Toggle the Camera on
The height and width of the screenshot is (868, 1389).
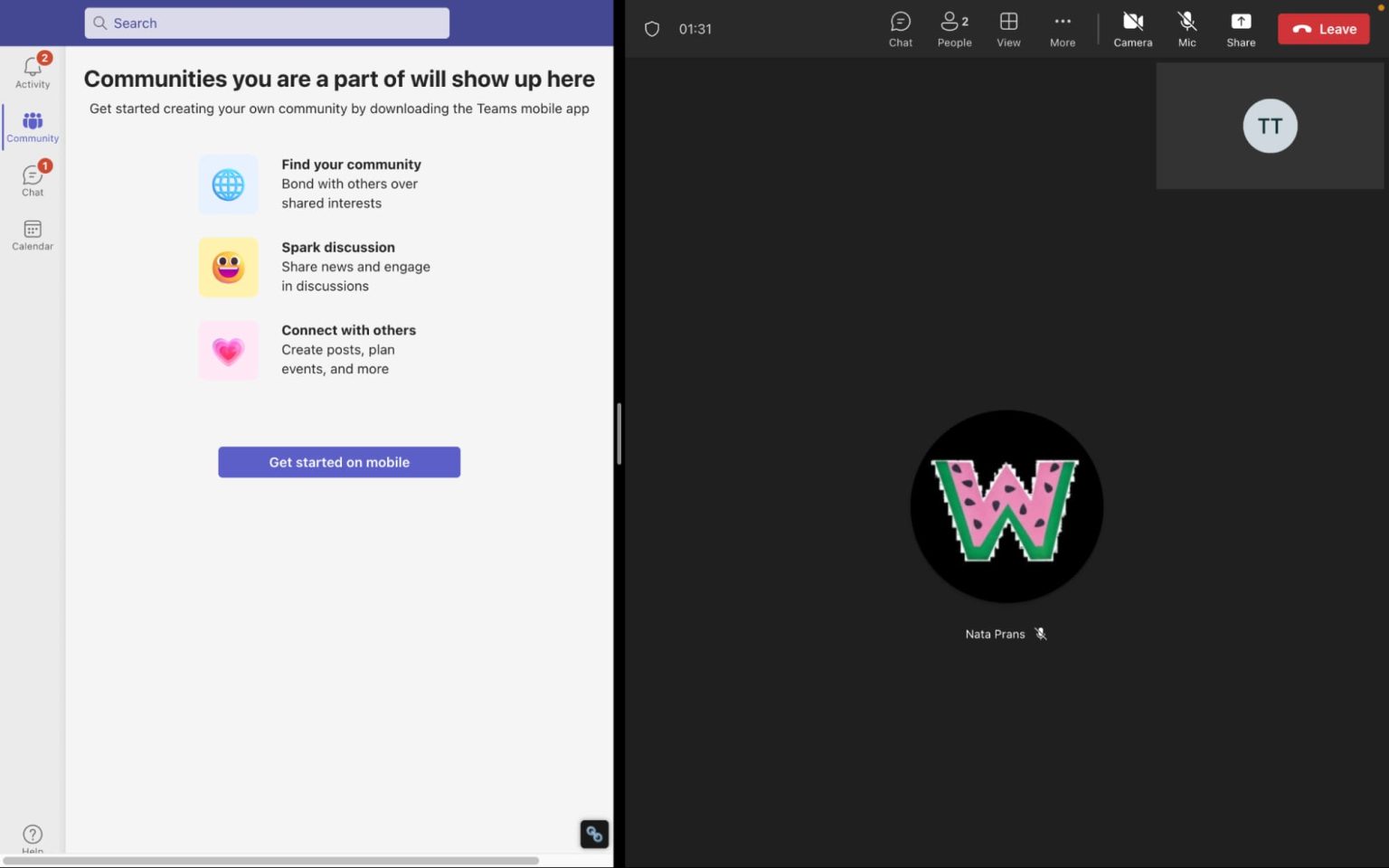coord(1132,28)
